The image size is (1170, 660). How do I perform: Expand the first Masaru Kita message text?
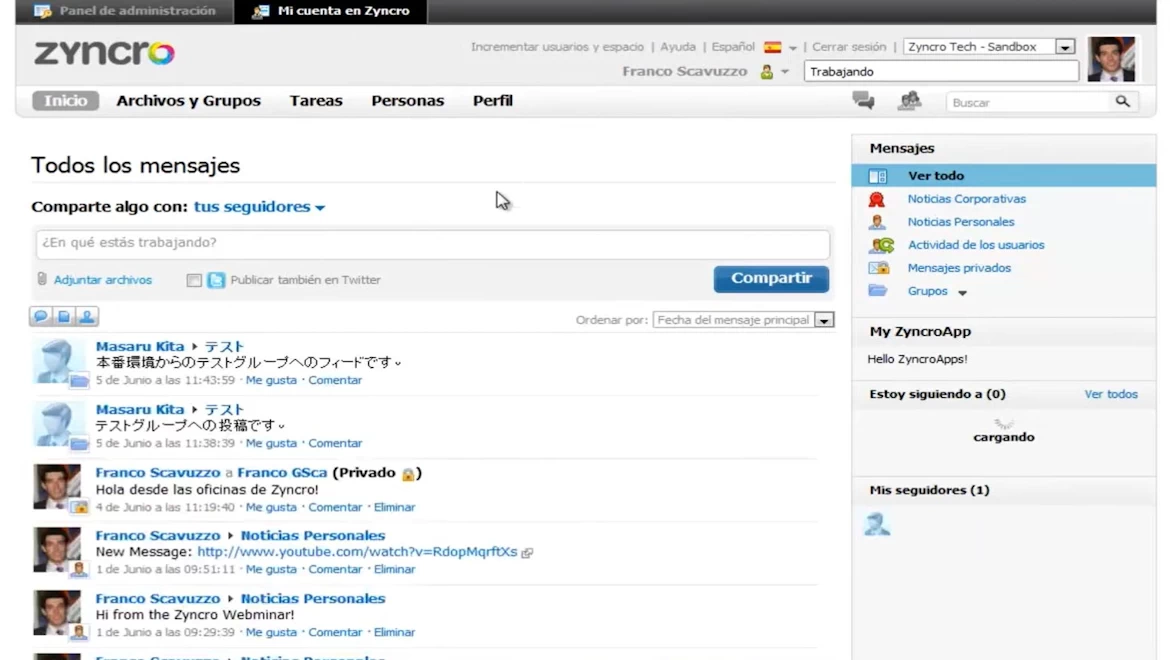tap(398, 363)
